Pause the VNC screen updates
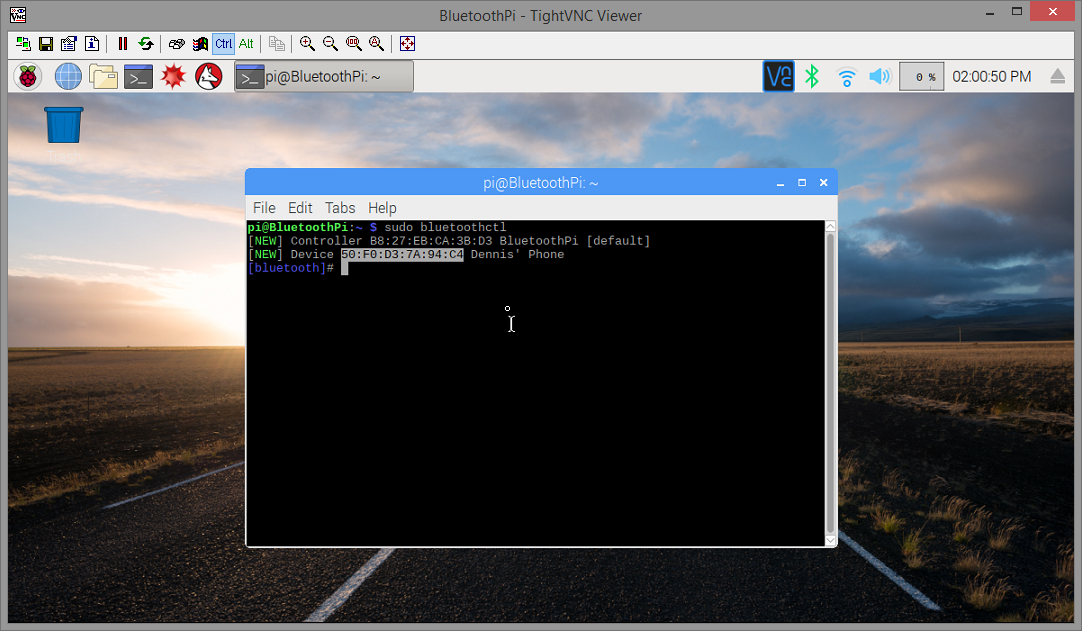 123,43
